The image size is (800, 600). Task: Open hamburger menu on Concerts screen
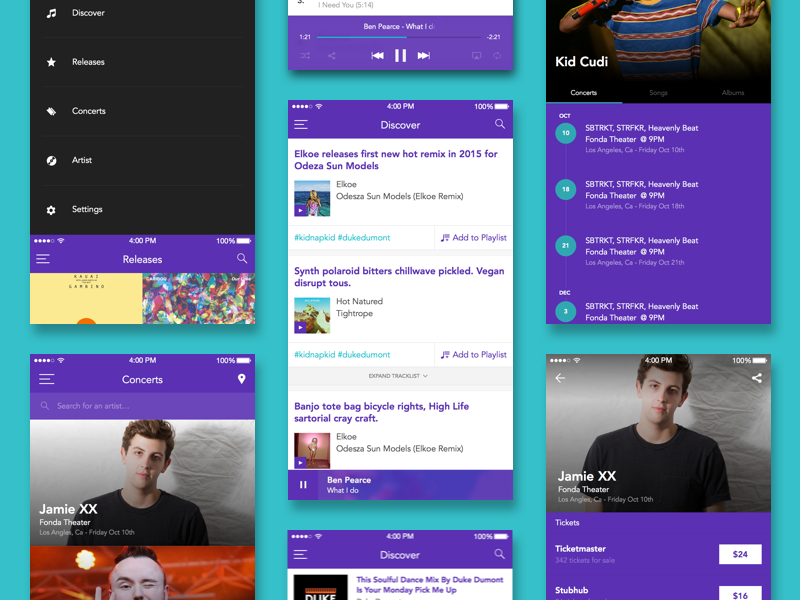(46, 379)
